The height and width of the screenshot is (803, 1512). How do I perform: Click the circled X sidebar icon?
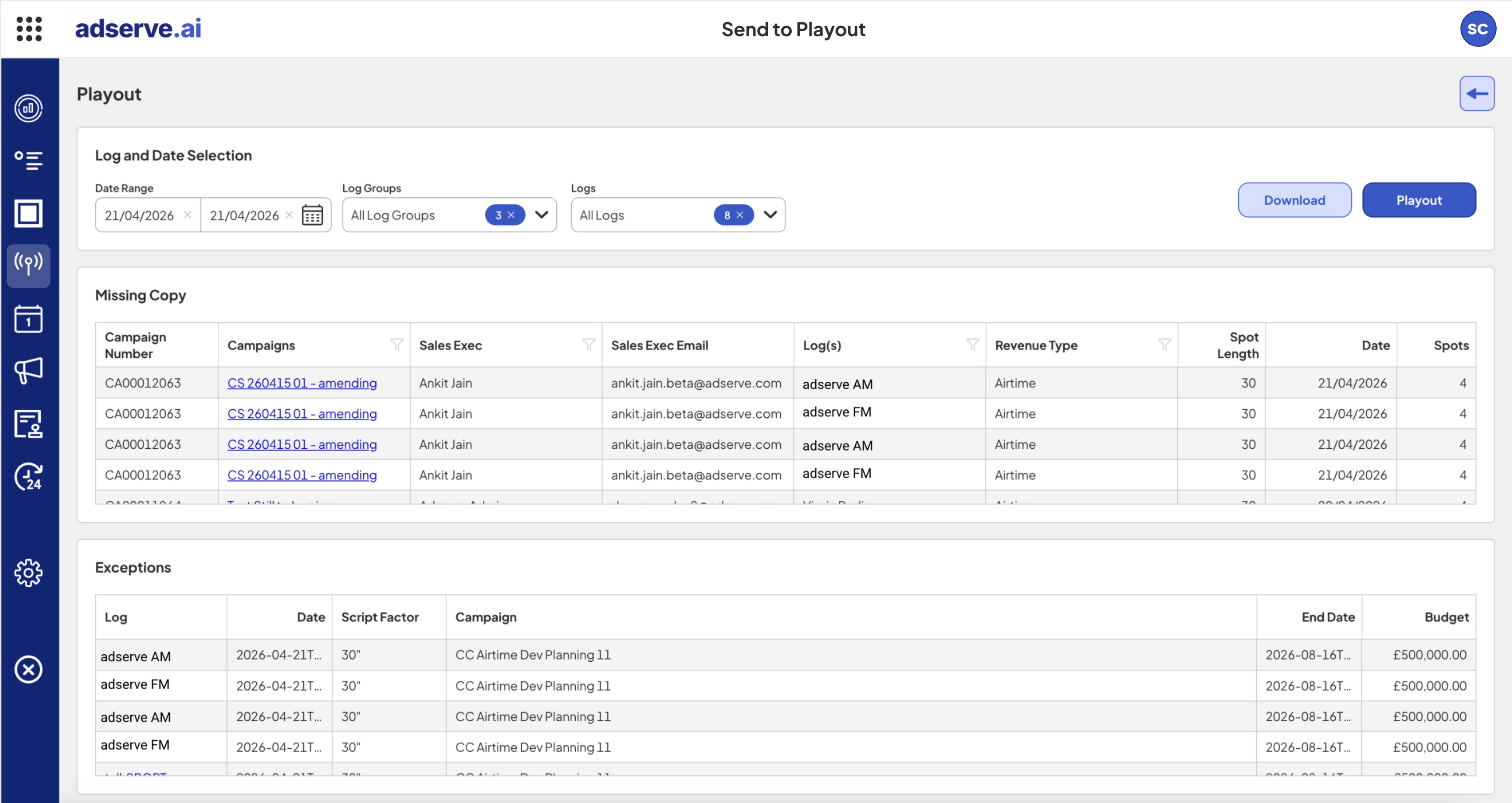28,669
